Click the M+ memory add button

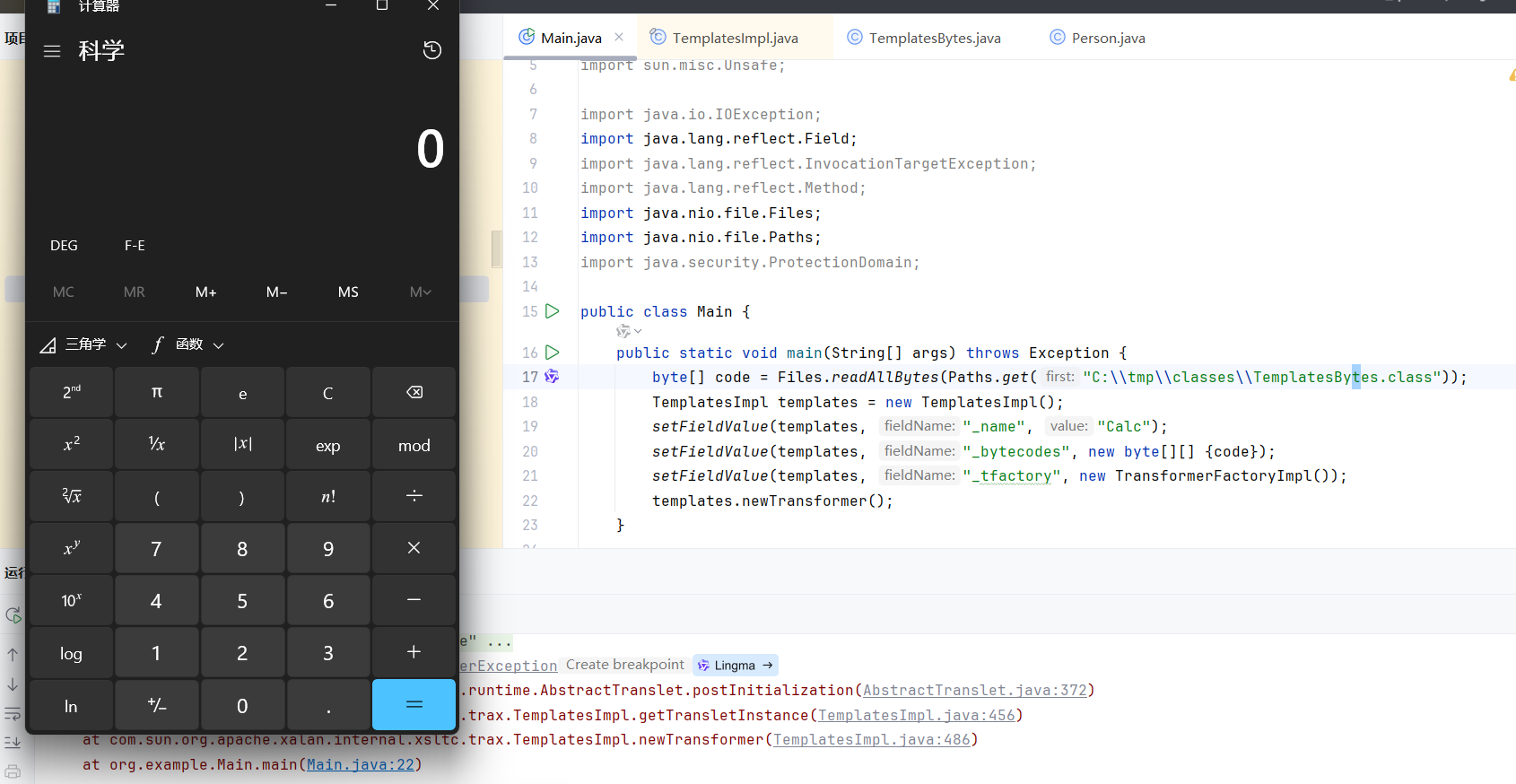pos(206,292)
